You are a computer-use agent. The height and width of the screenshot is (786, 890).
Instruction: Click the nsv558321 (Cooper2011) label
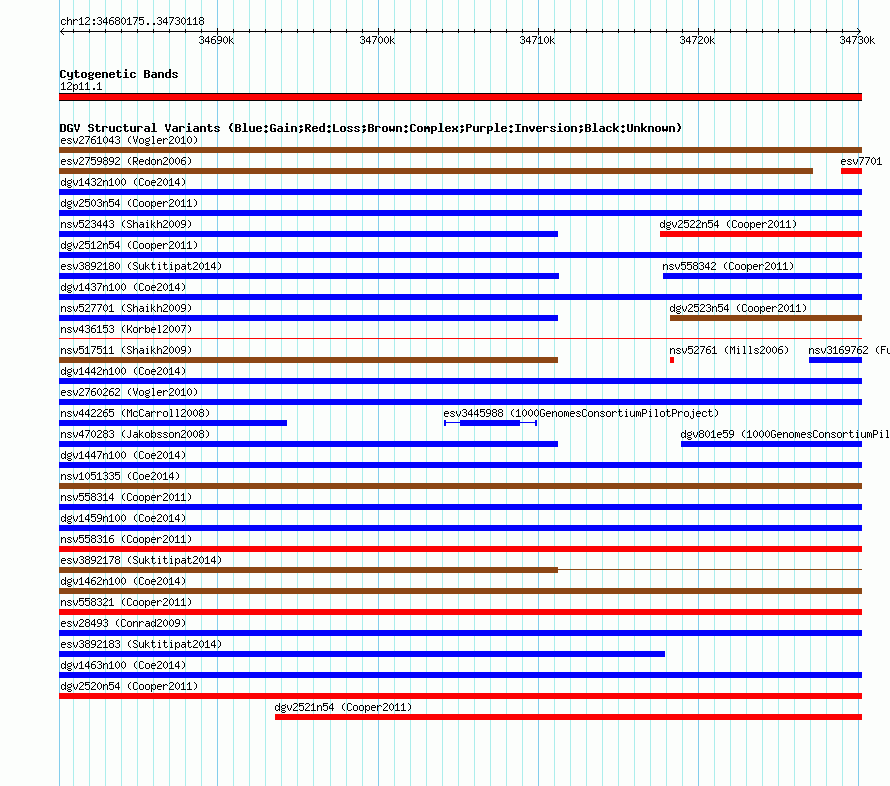click(126, 602)
